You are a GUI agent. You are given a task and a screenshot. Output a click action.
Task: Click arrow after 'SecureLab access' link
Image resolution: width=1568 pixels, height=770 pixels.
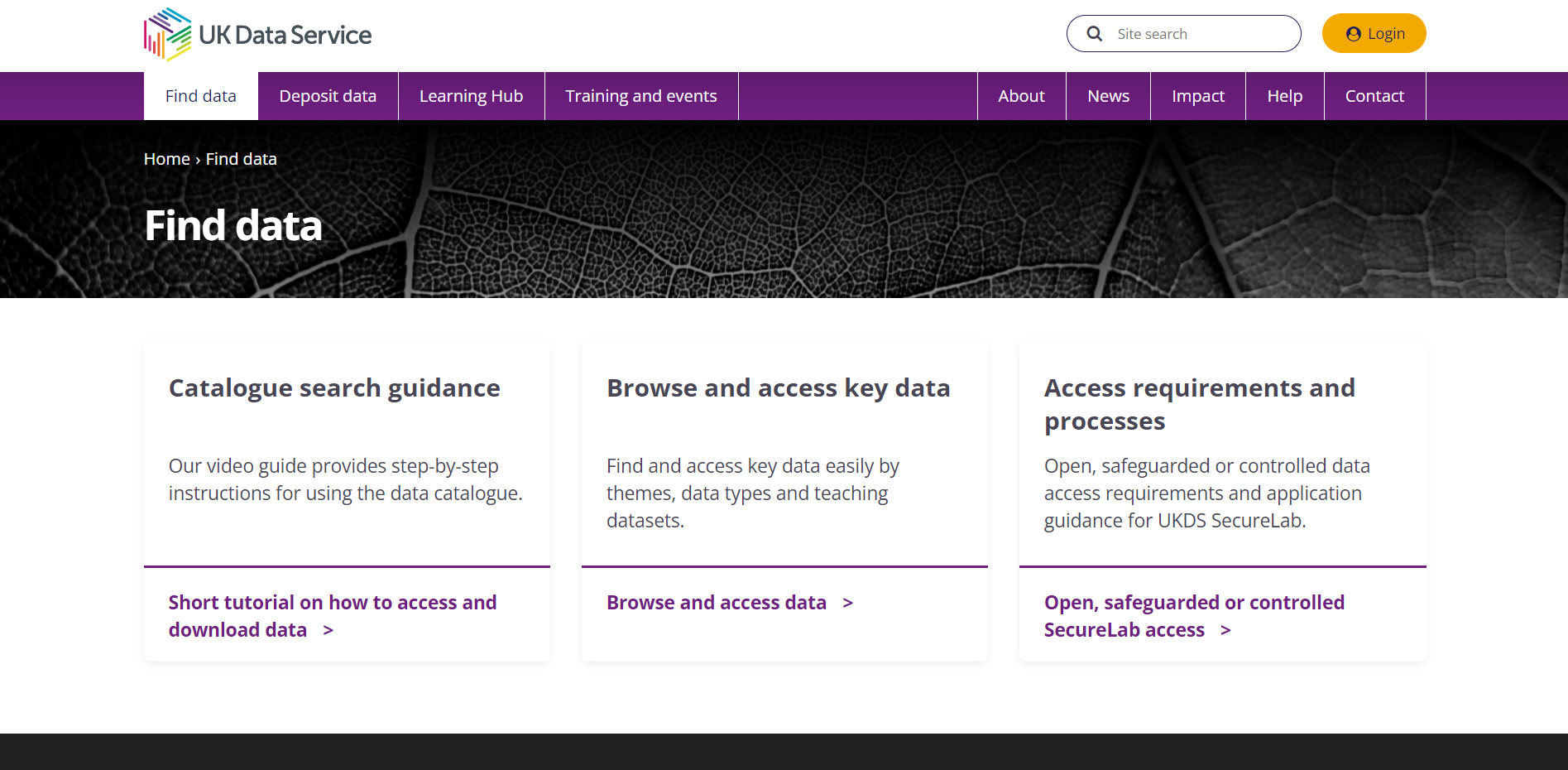coord(1225,631)
